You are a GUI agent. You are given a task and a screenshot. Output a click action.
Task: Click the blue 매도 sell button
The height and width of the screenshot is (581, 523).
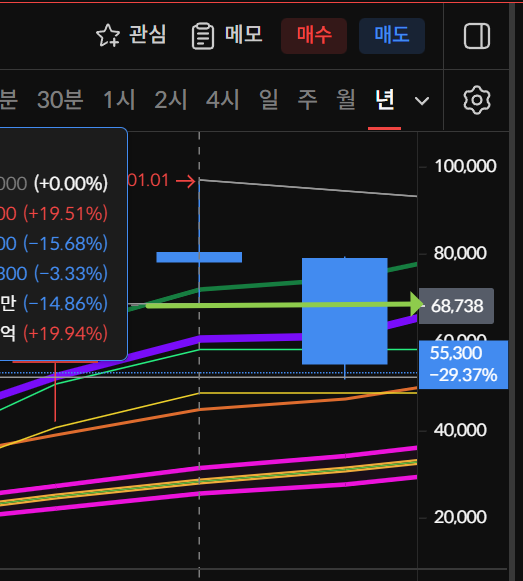[392, 36]
